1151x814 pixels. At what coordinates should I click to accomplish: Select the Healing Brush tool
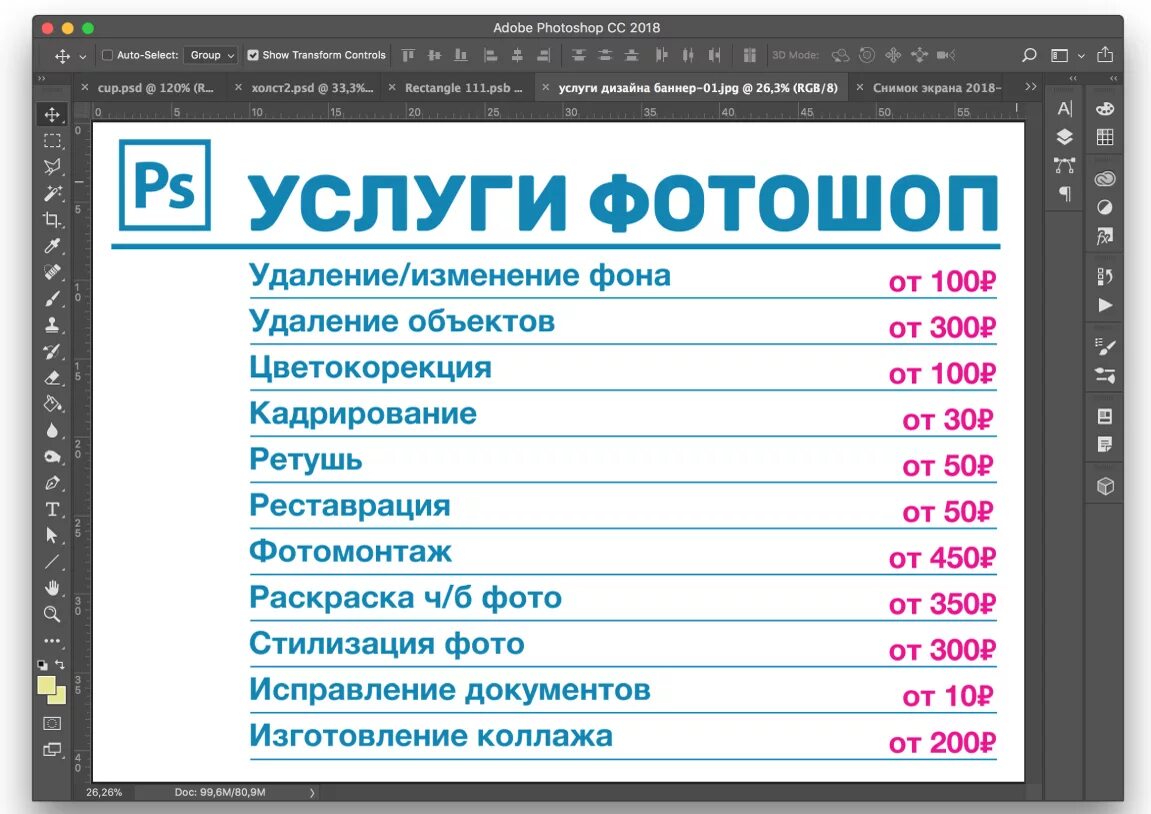(x=52, y=272)
